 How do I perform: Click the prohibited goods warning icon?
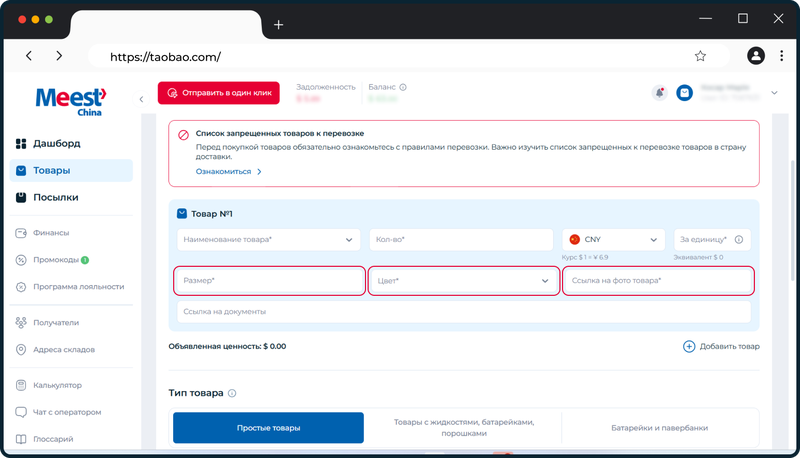183,135
